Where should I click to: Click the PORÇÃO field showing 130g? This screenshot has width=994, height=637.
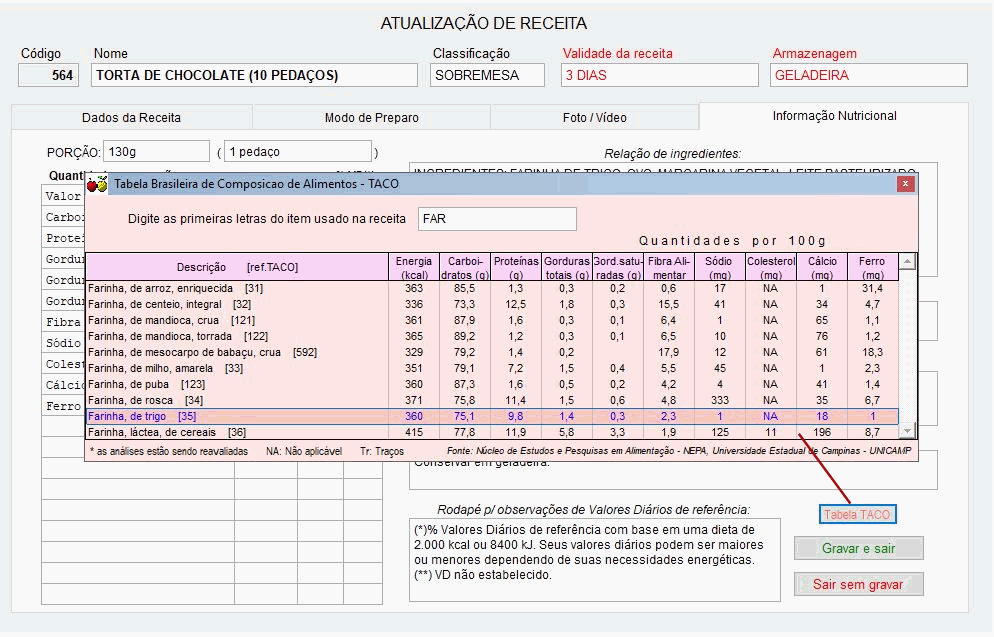click(156, 151)
